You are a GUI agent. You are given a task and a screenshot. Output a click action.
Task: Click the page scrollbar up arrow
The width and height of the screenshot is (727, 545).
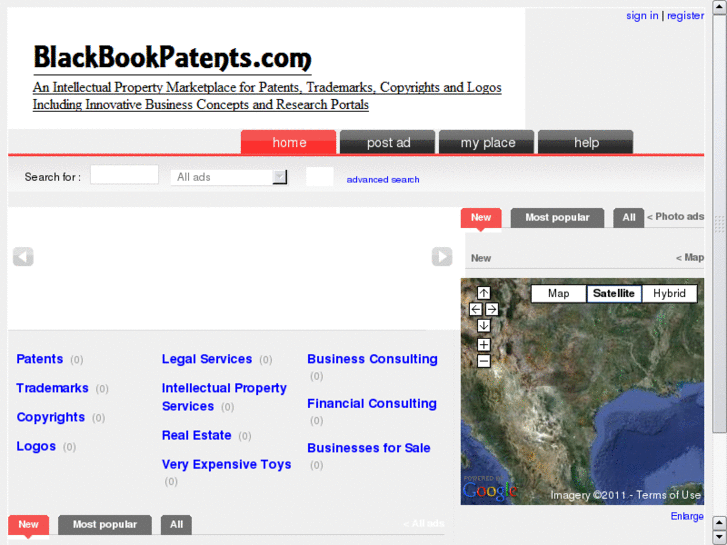pyautogui.click(x=720, y=8)
